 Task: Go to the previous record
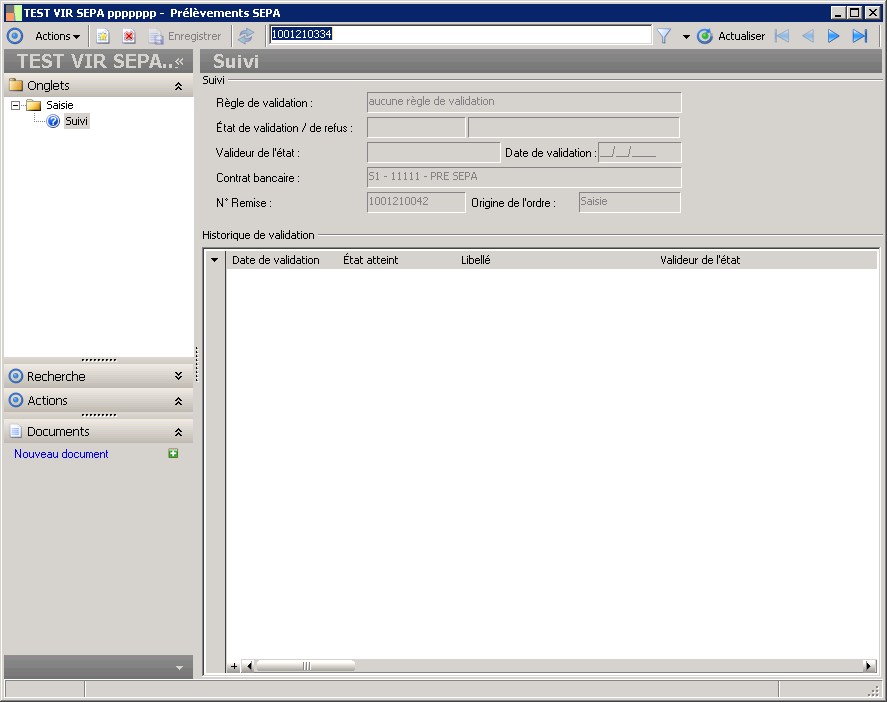[808, 36]
